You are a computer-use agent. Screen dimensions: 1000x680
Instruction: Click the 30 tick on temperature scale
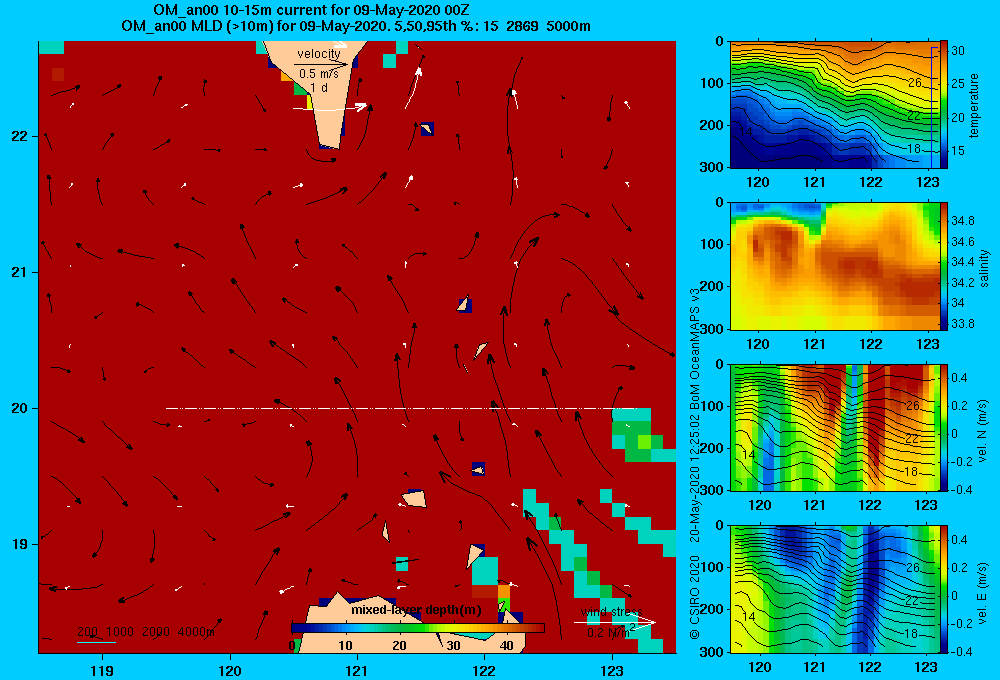pyautogui.click(x=958, y=50)
